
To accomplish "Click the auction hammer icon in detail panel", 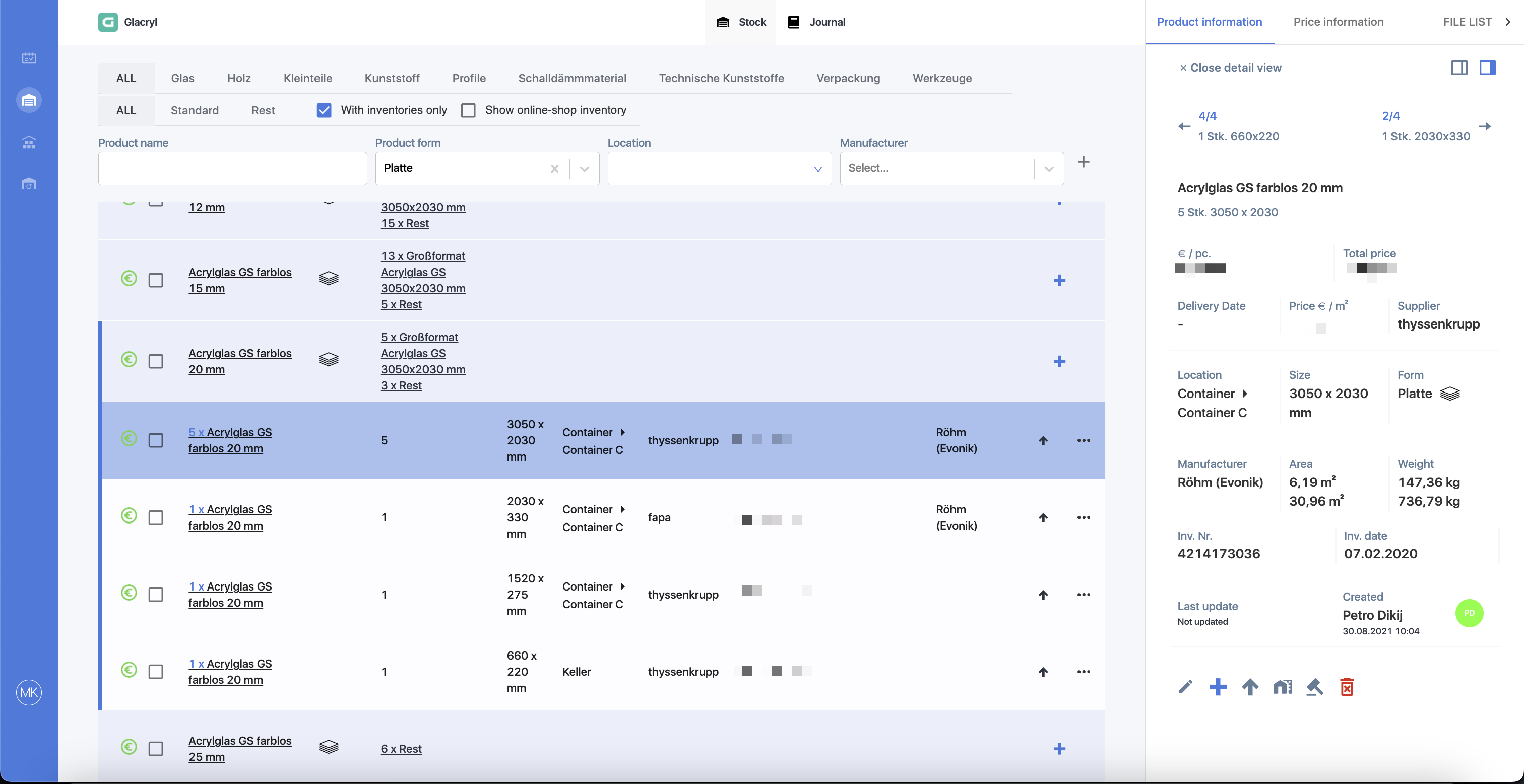I will [1314, 686].
